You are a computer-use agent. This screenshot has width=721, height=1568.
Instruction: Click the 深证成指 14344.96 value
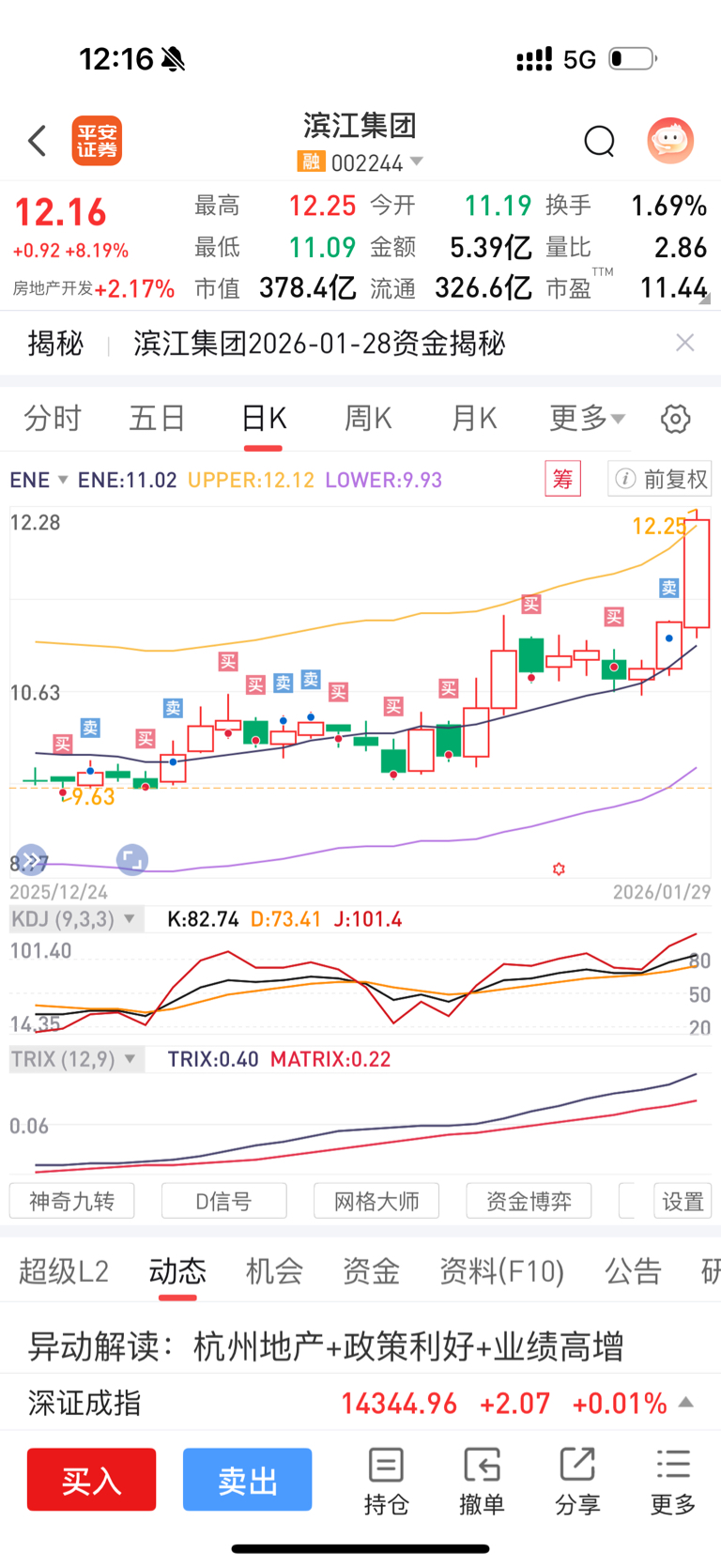pos(399,1403)
